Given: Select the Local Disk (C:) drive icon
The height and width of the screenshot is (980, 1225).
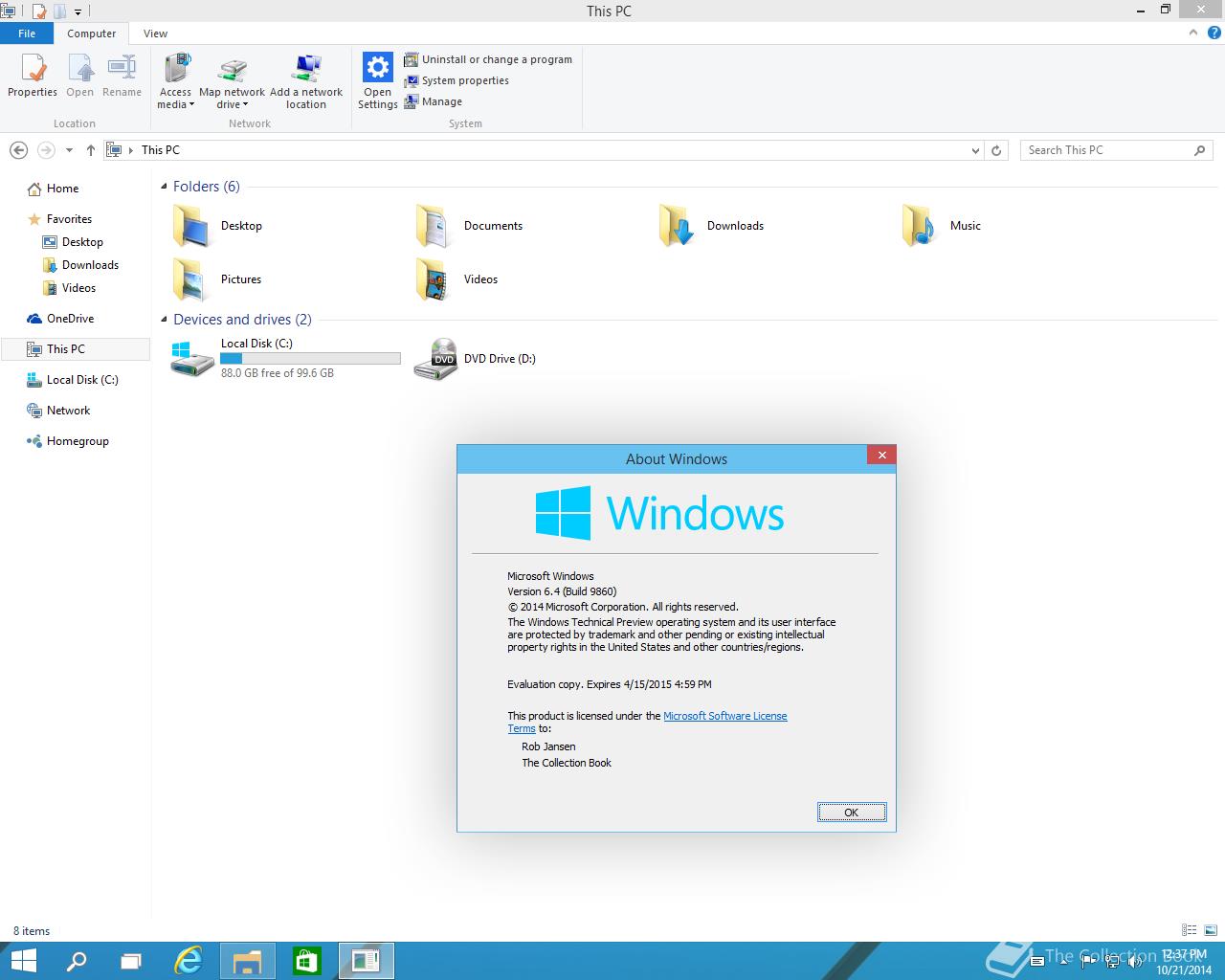Looking at the screenshot, I should point(192,359).
